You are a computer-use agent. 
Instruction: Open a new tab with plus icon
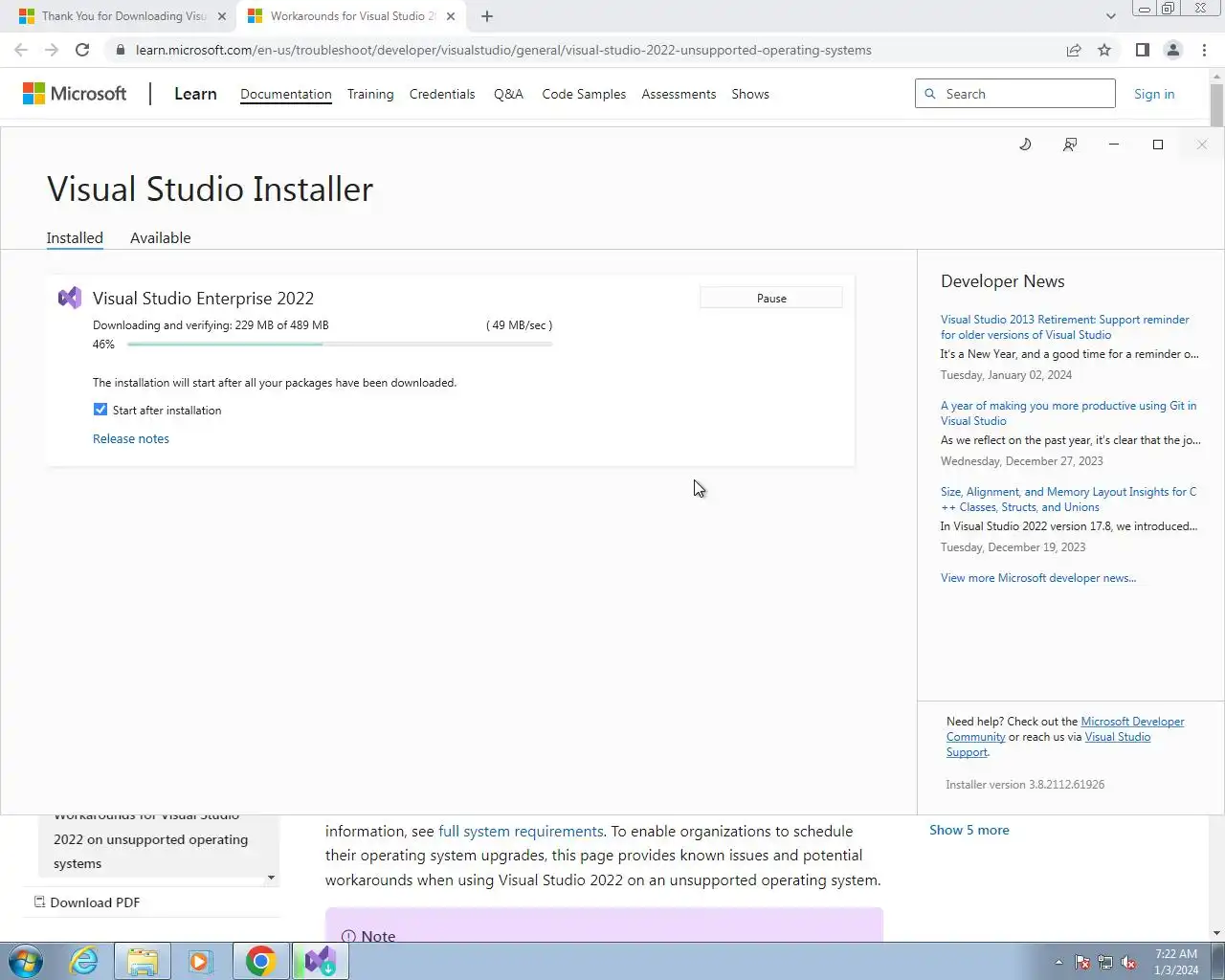click(487, 16)
